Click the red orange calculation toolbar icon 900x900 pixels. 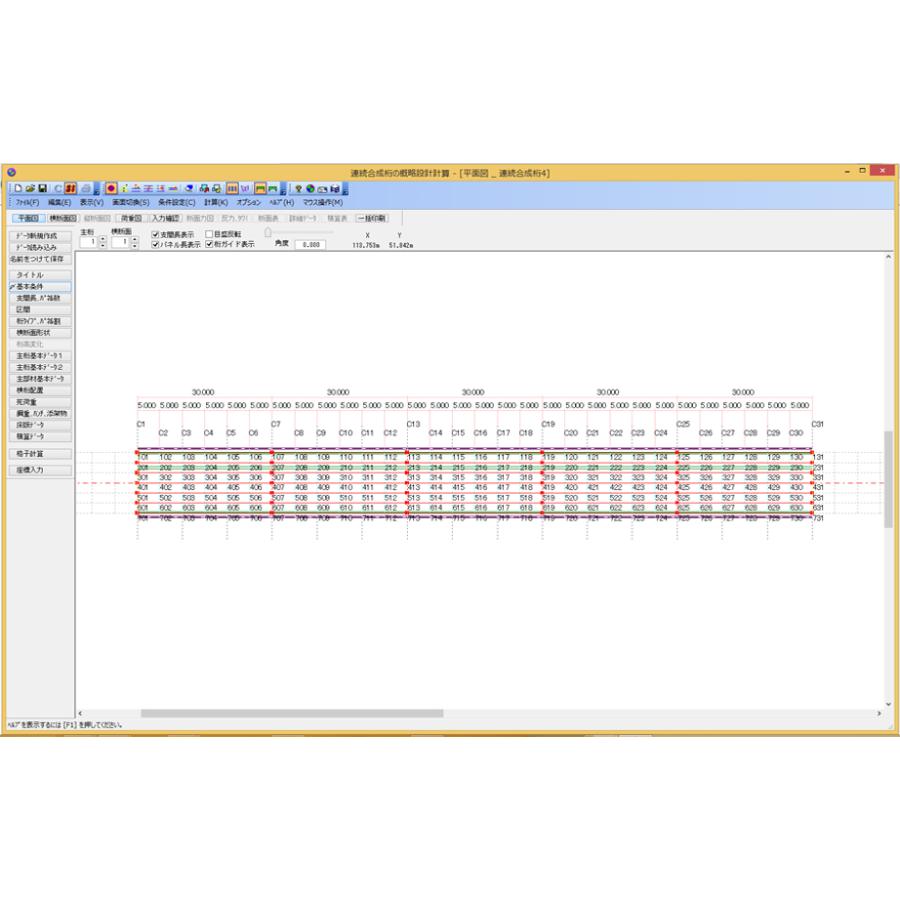coord(70,188)
